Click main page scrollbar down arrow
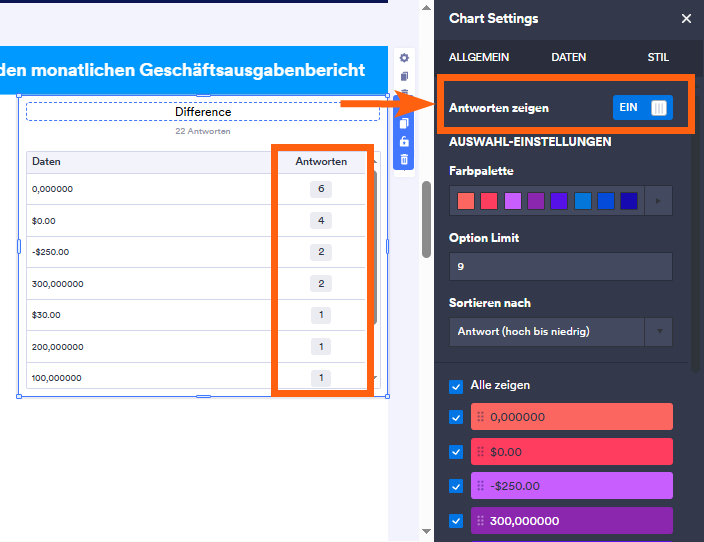This screenshot has width=704, height=542. tap(427, 531)
